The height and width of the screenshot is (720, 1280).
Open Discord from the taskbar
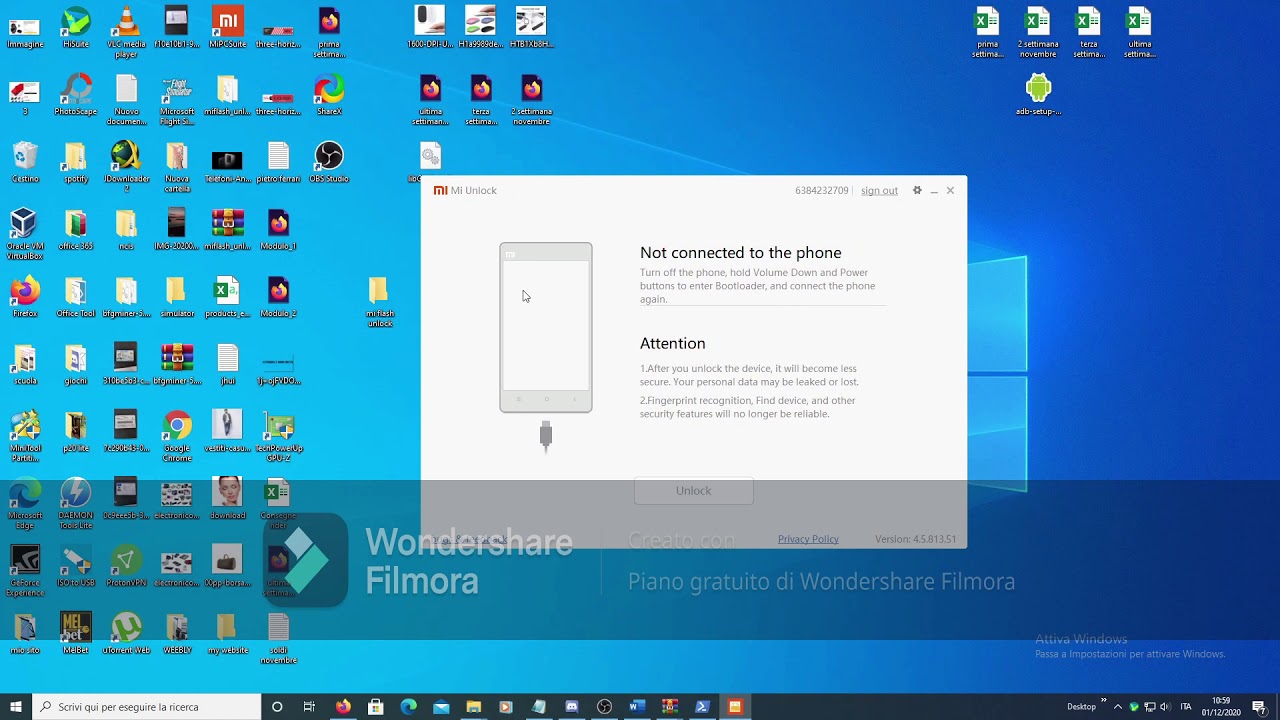pos(572,707)
